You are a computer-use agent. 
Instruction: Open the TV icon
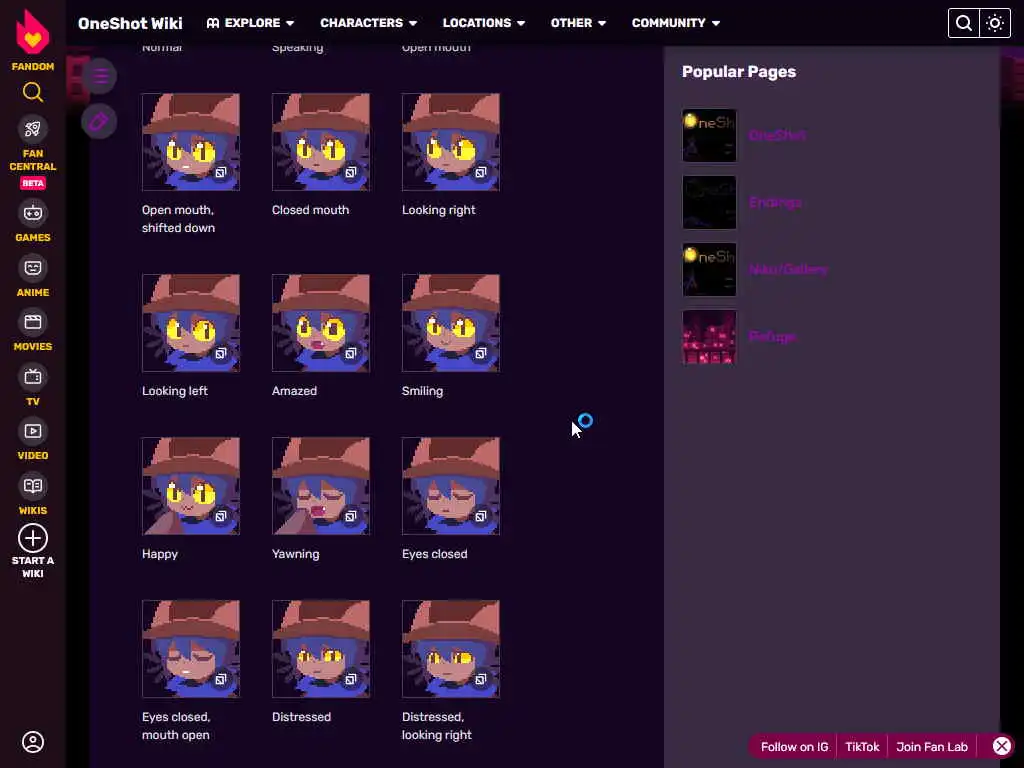pos(33,377)
